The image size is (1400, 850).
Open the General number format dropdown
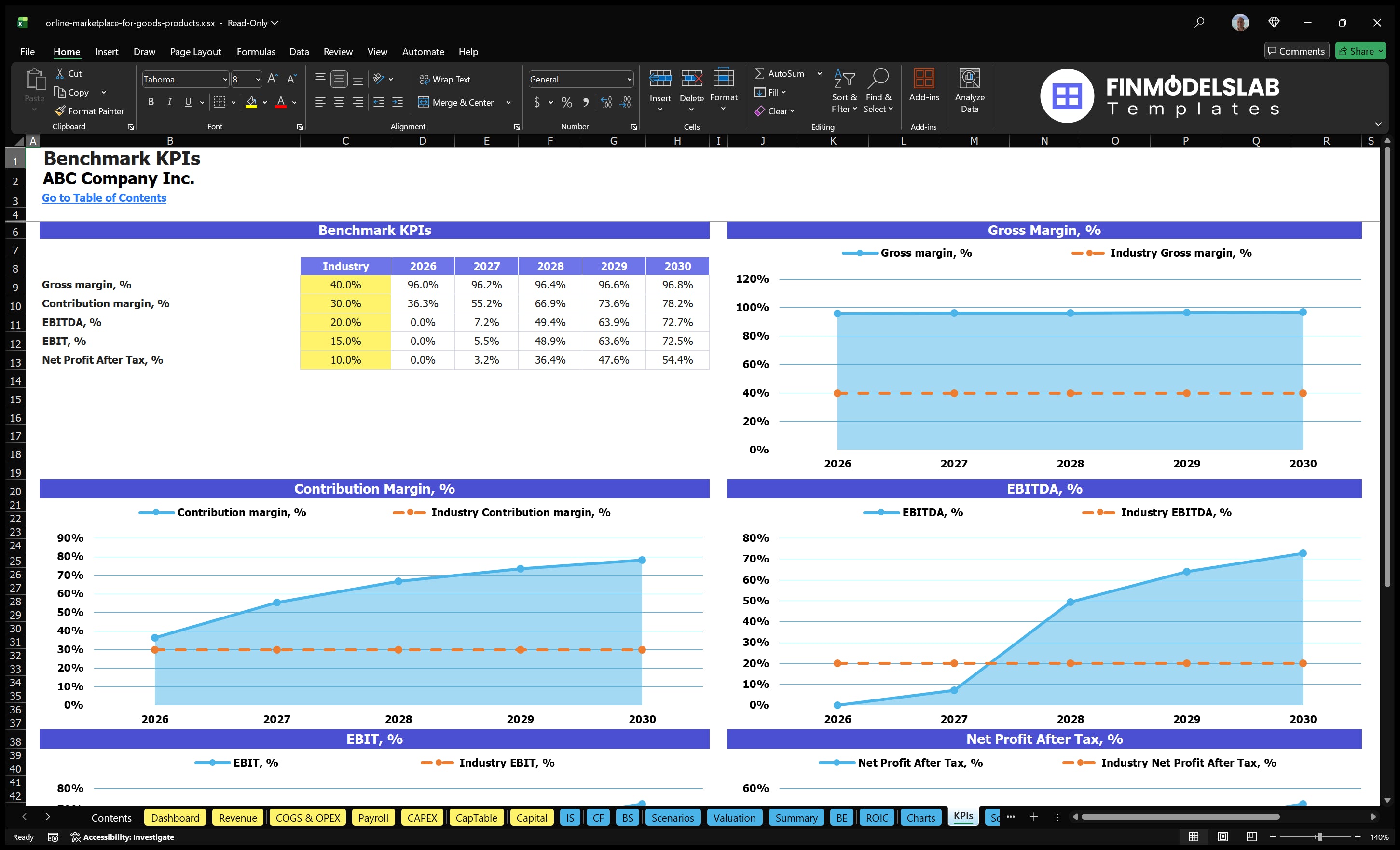tap(630, 79)
